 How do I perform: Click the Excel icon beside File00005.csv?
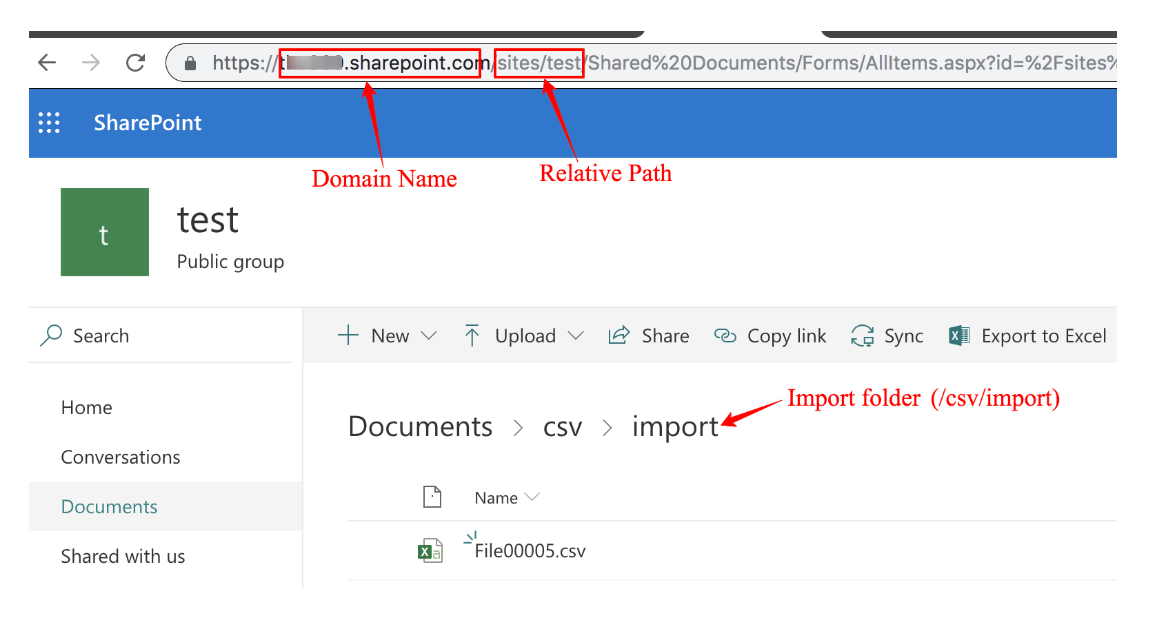(430, 551)
